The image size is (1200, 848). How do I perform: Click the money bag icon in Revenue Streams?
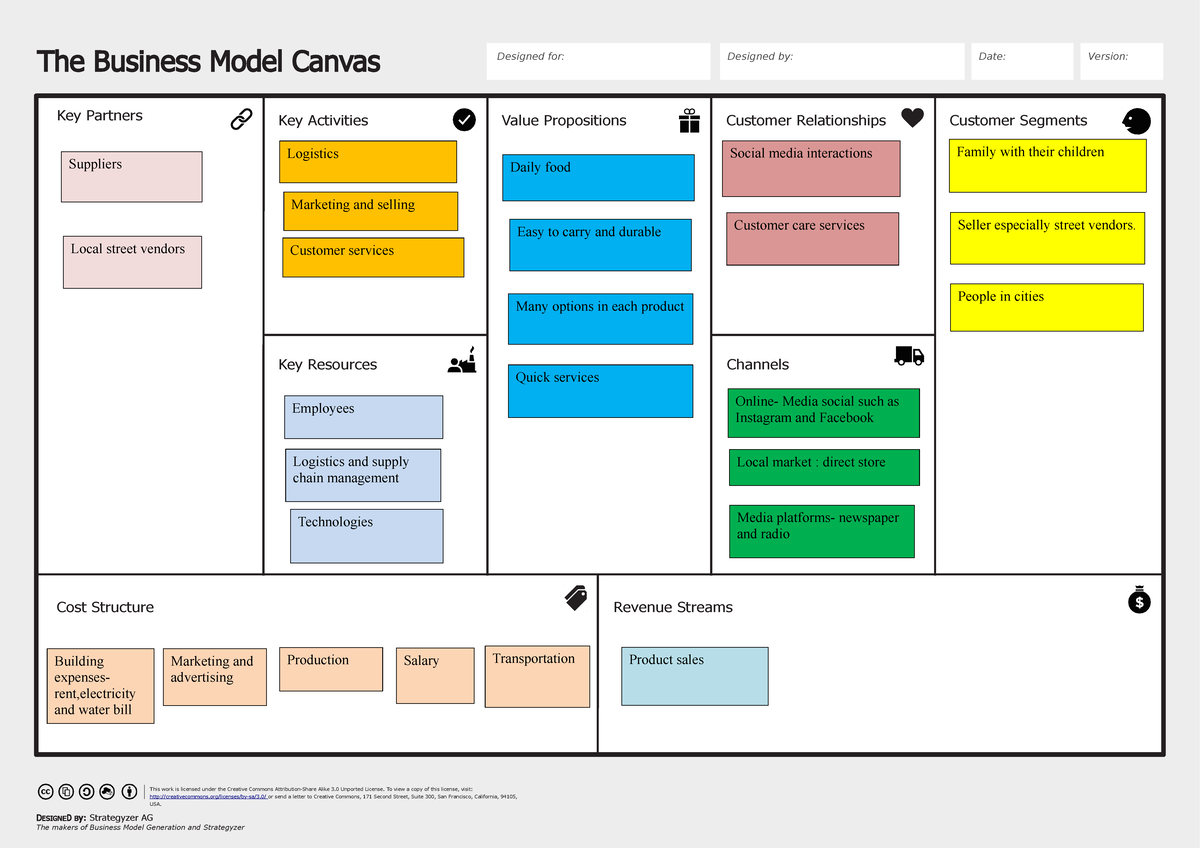[1139, 599]
